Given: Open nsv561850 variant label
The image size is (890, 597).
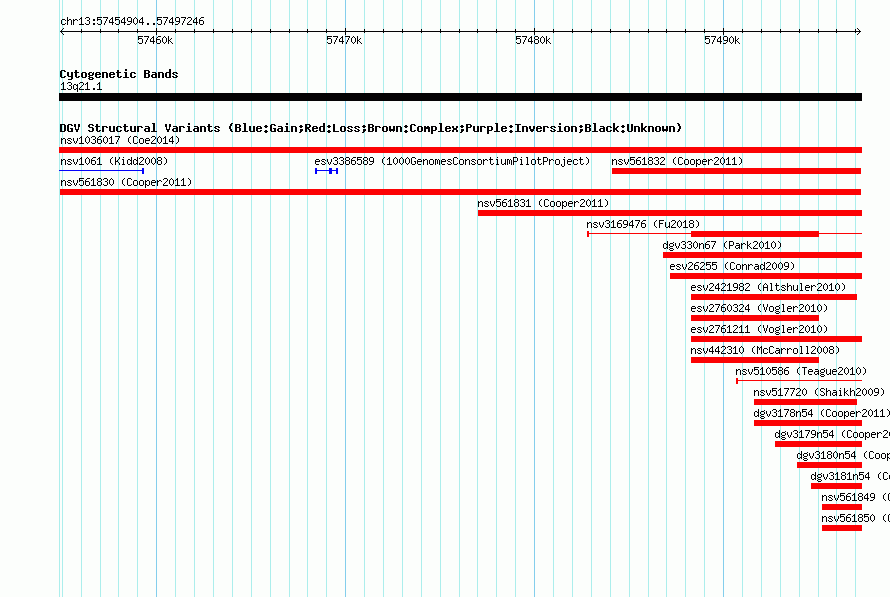Looking at the screenshot, I should pyautogui.click(x=855, y=518).
